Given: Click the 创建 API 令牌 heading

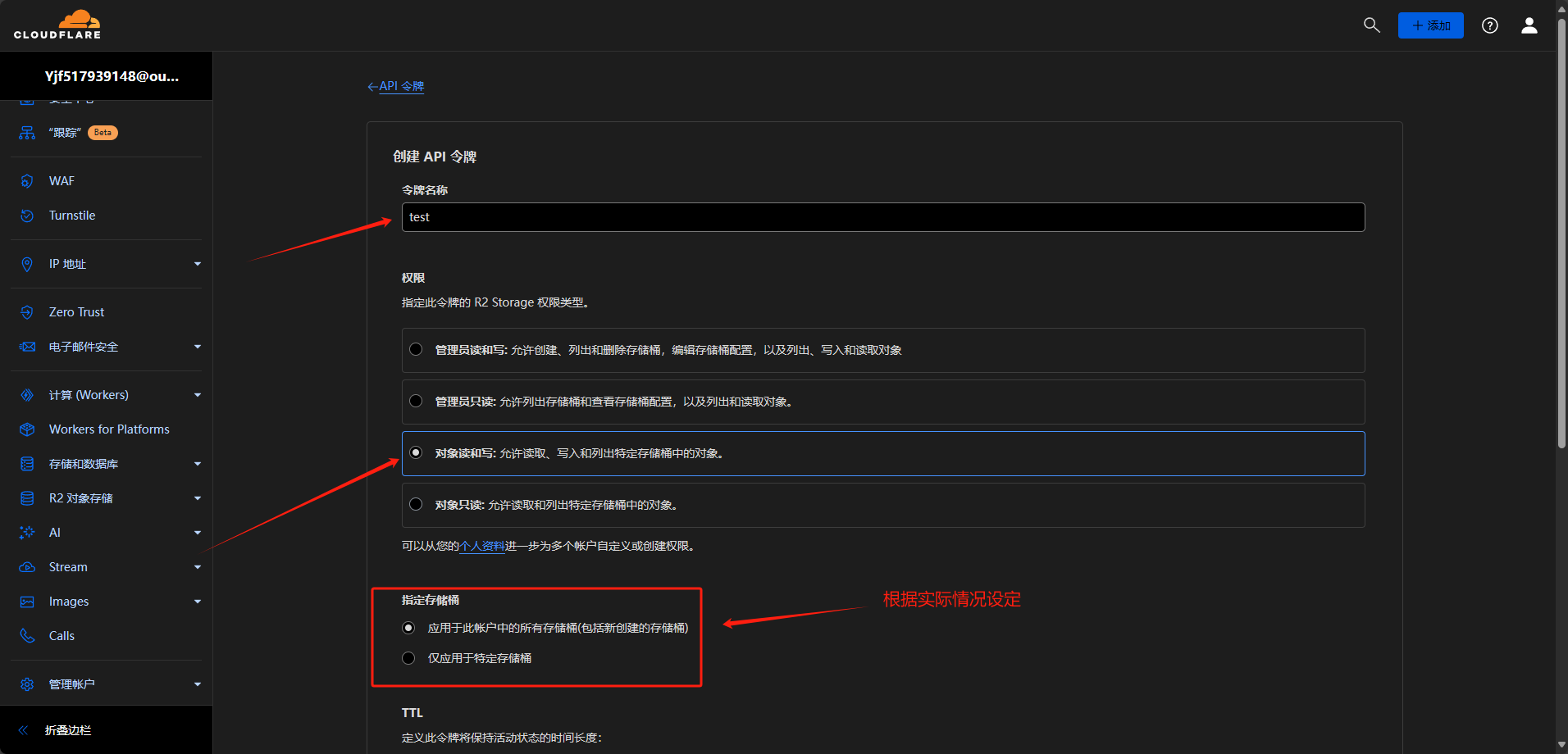Looking at the screenshot, I should 435,157.
